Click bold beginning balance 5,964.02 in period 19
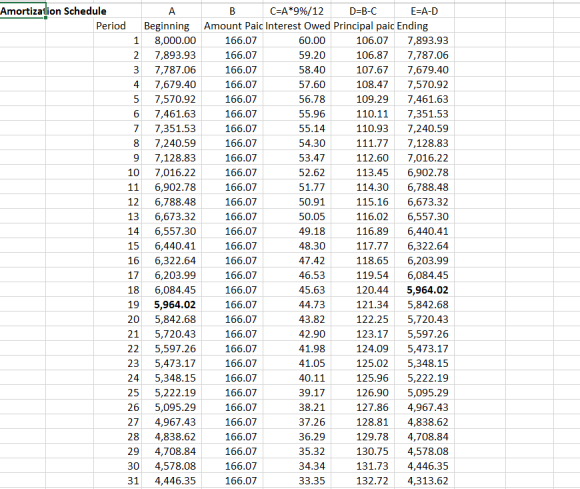580x489 pixels. point(171,305)
